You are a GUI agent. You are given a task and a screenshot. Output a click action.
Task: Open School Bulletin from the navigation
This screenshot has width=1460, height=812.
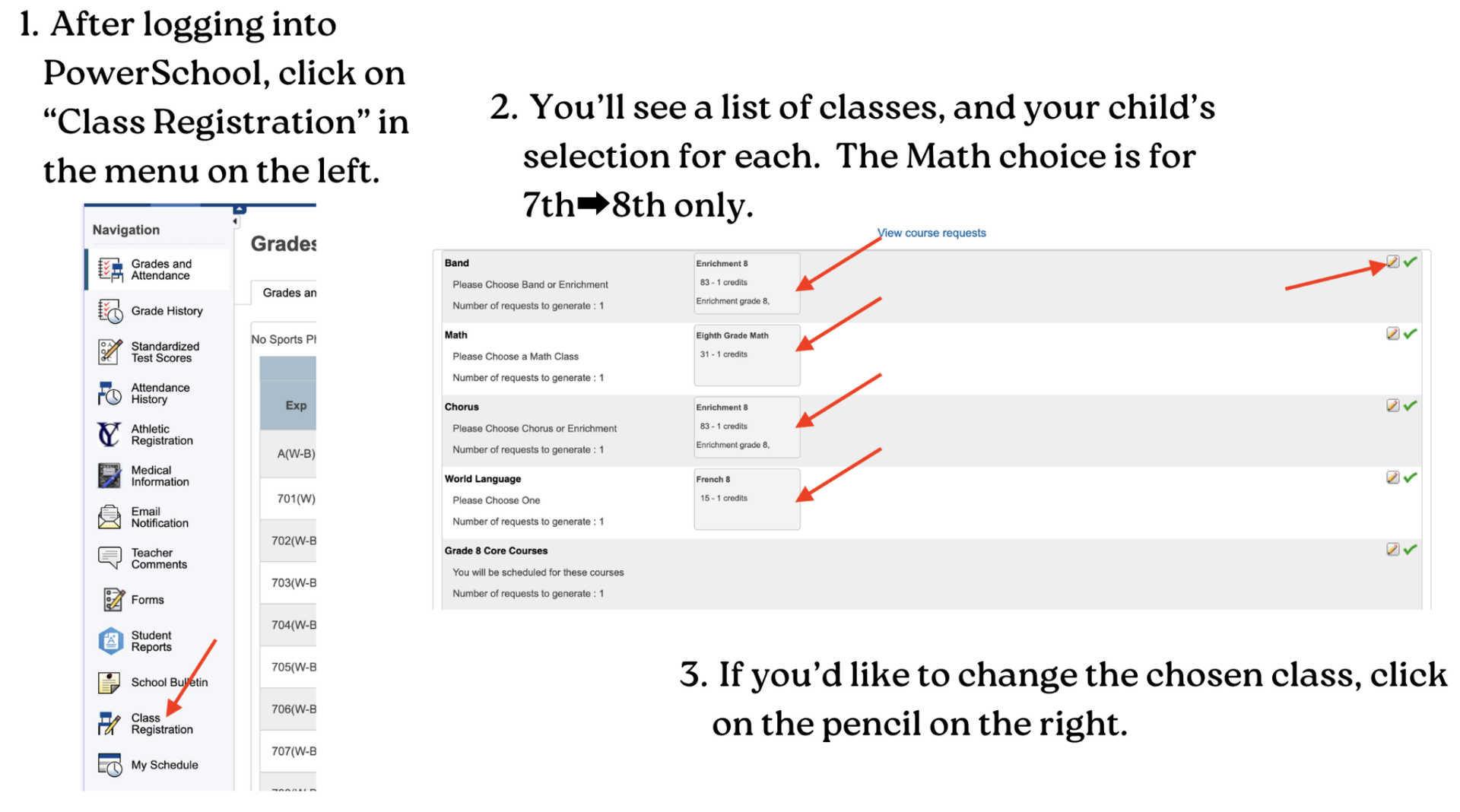pyautogui.click(x=169, y=682)
